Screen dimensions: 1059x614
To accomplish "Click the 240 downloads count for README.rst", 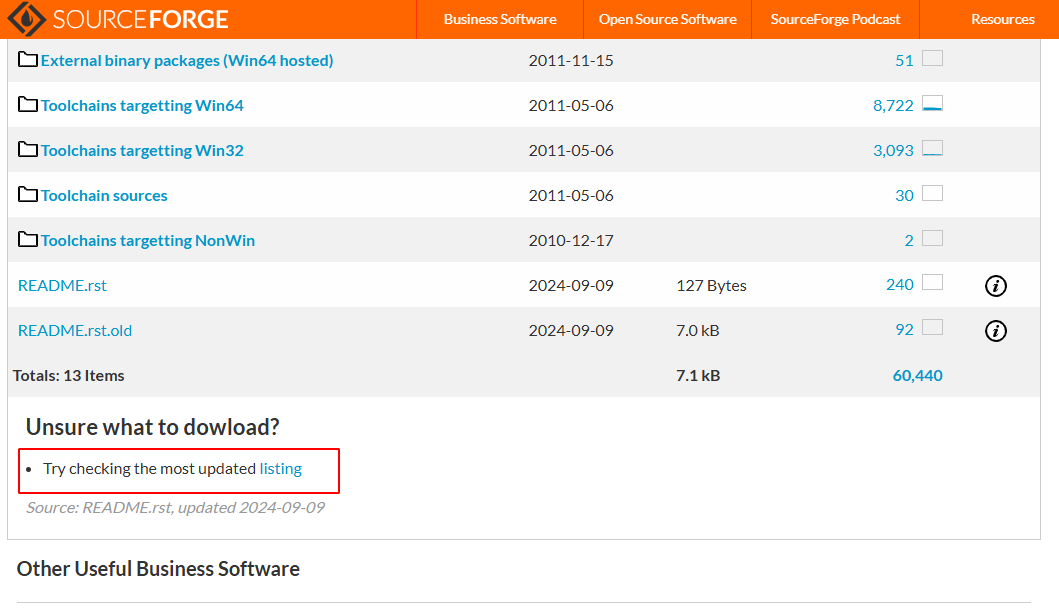I will click(x=899, y=285).
